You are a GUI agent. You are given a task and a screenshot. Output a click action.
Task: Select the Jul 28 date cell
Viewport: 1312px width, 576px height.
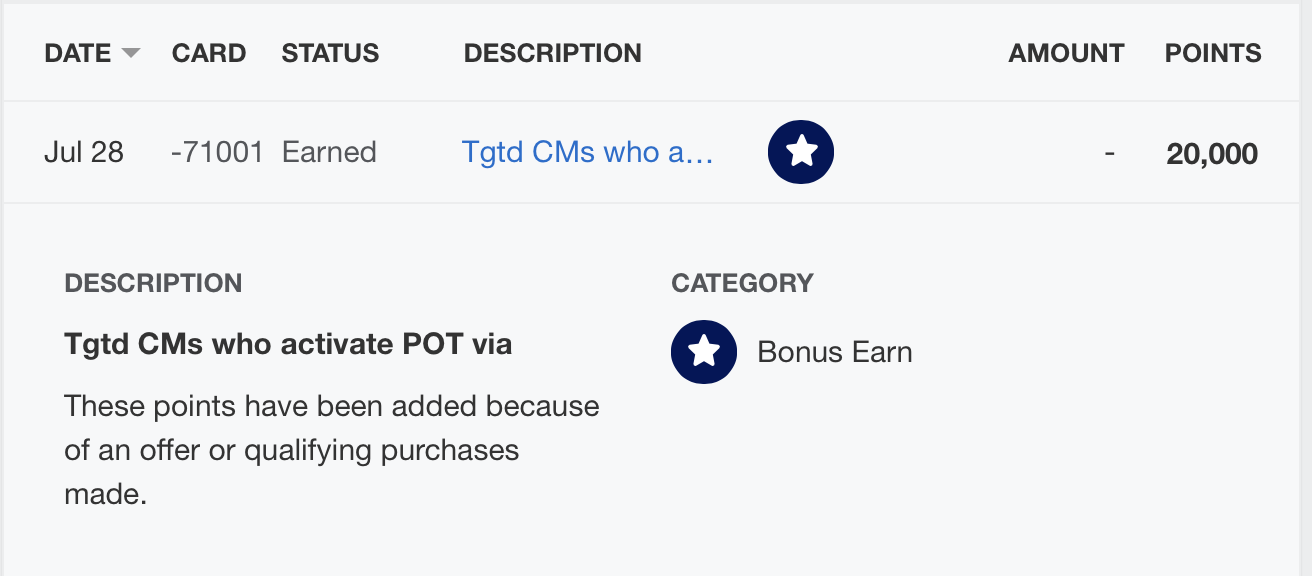click(x=84, y=153)
